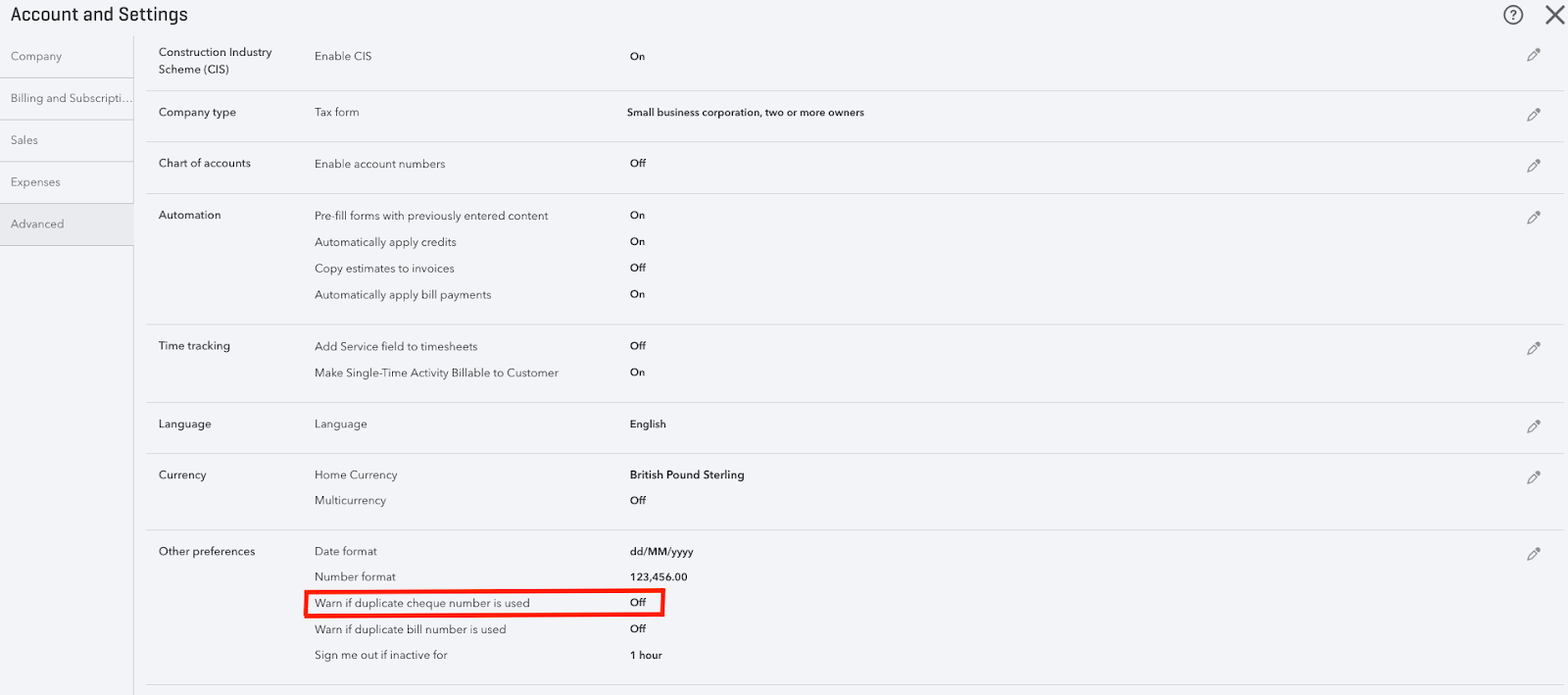Open the Company settings tab
Image resolution: width=1568 pixels, height=695 pixels.
tap(36, 57)
